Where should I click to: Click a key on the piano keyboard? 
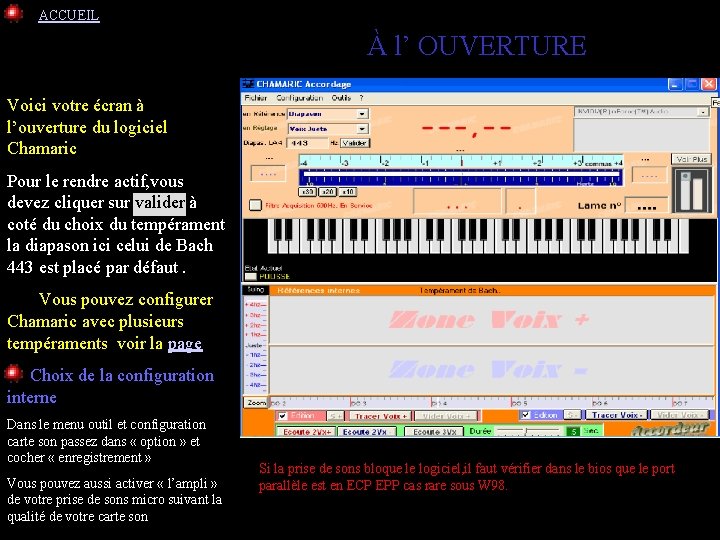pos(478,236)
